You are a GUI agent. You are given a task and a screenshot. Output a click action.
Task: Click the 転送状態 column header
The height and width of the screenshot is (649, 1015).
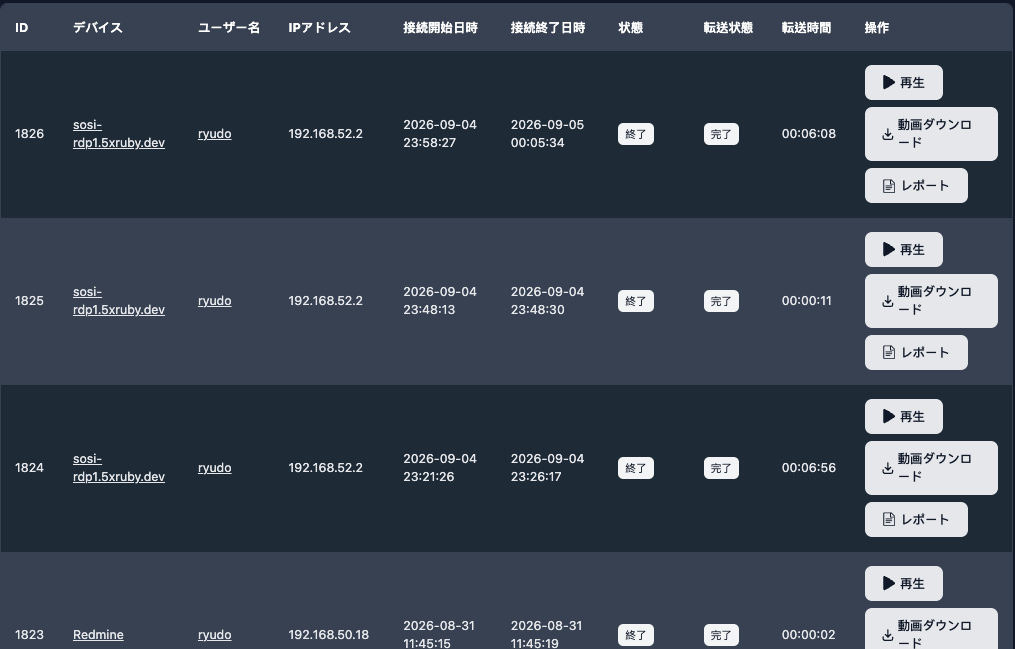point(728,28)
